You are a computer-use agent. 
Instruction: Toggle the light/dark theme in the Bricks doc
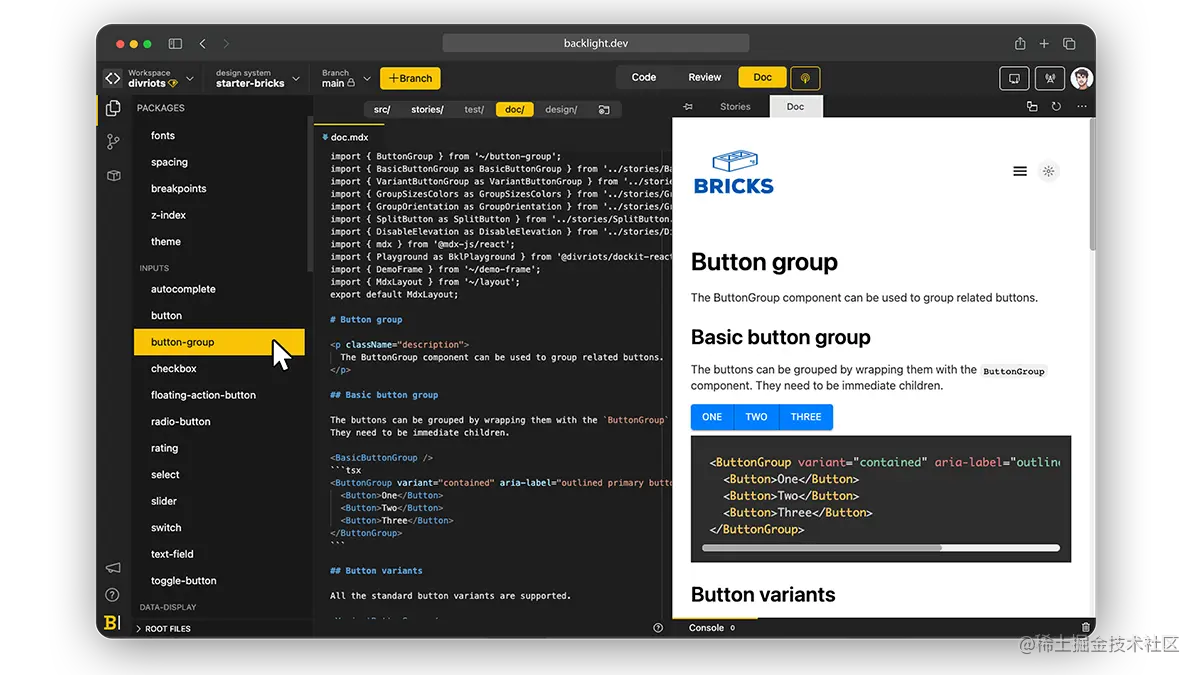coord(1048,171)
